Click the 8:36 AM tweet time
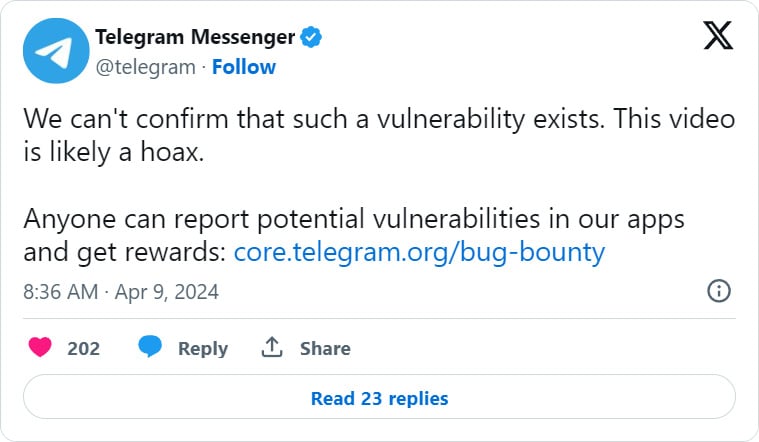The width and height of the screenshot is (759, 442). (60, 292)
